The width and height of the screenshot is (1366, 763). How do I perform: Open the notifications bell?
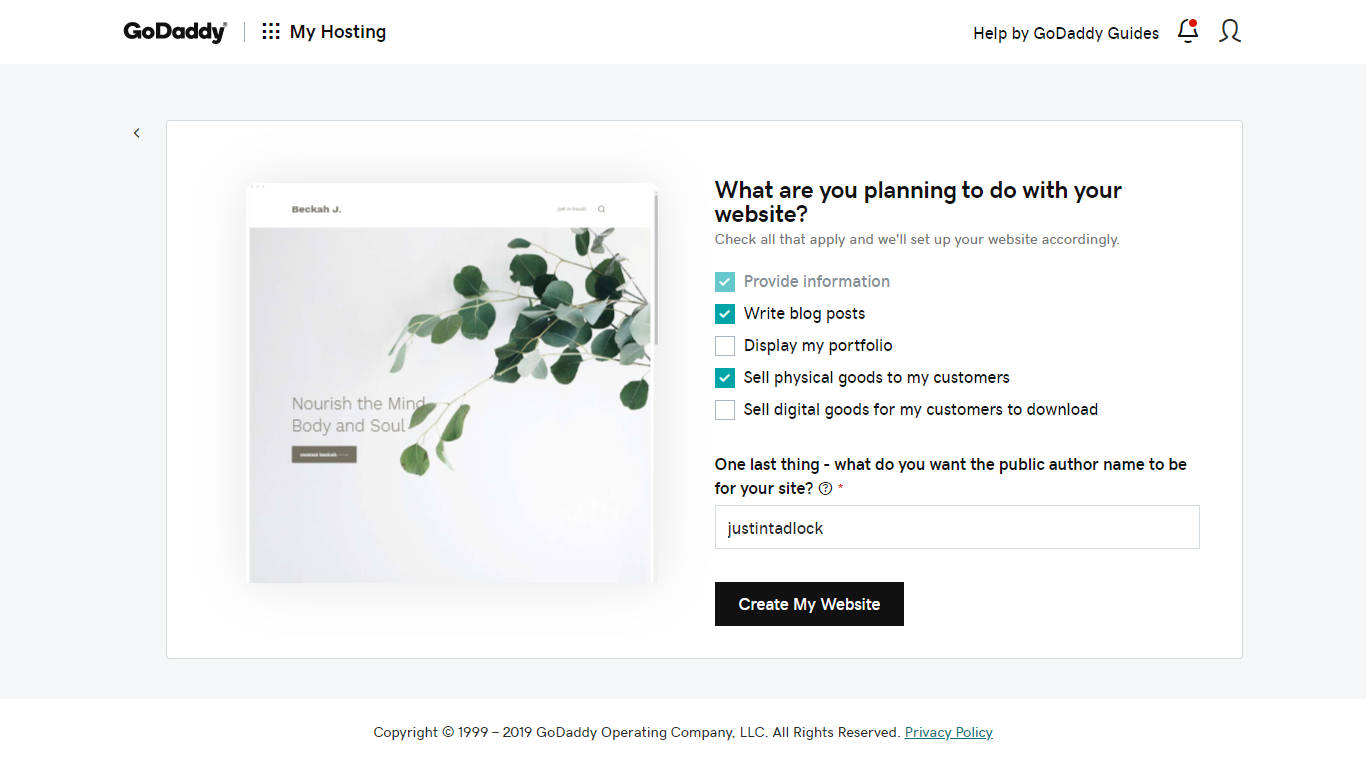(x=1188, y=31)
